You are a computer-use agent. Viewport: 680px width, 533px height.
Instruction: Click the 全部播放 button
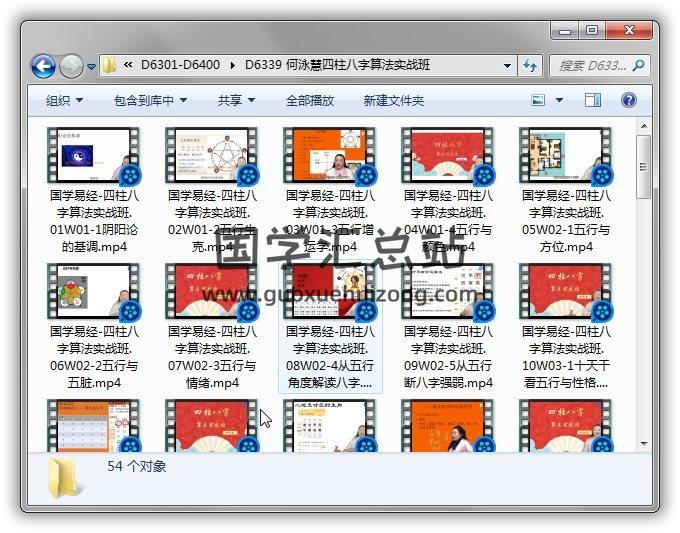[310, 100]
